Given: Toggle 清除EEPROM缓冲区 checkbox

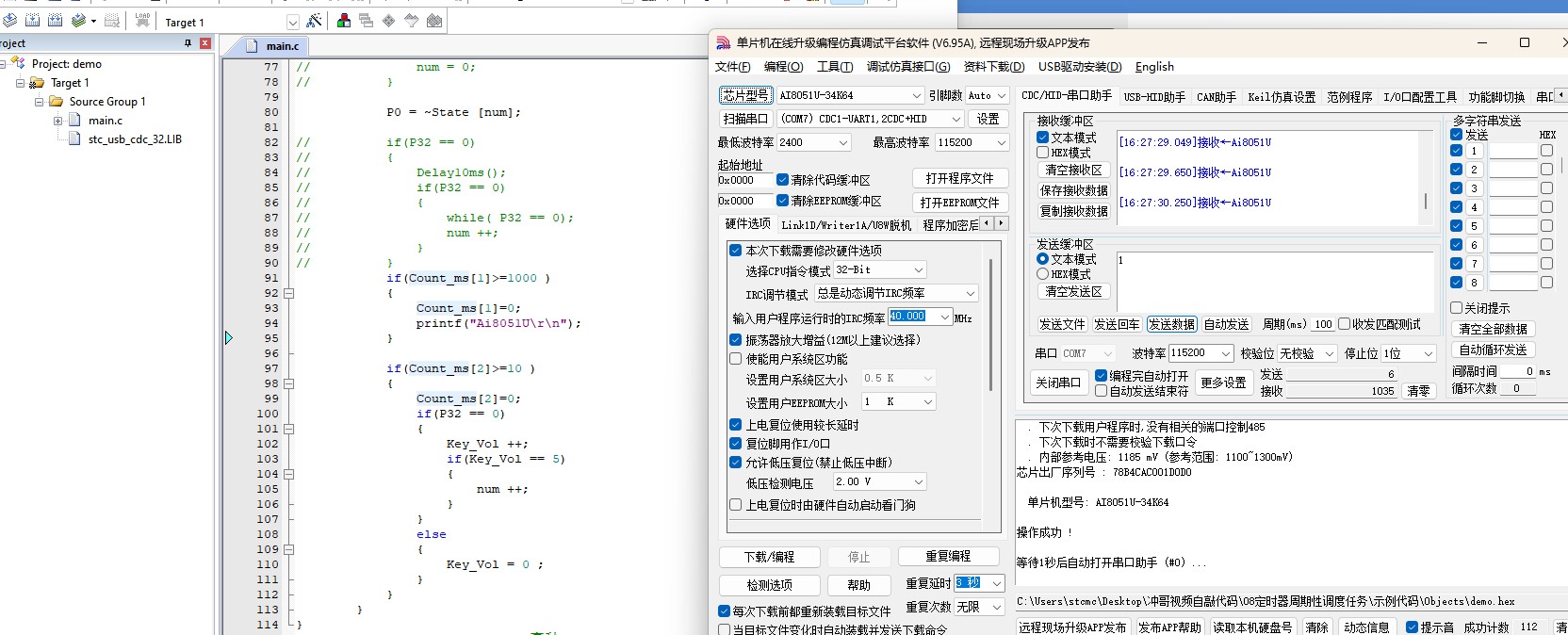Looking at the screenshot, I should pos(782,201).
